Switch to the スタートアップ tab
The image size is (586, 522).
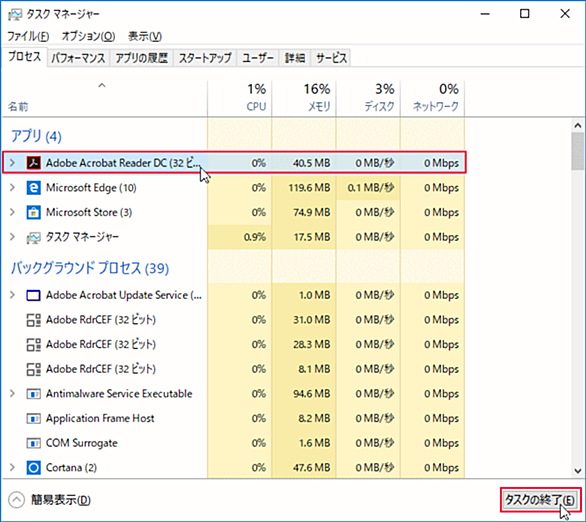click(205, 58)
